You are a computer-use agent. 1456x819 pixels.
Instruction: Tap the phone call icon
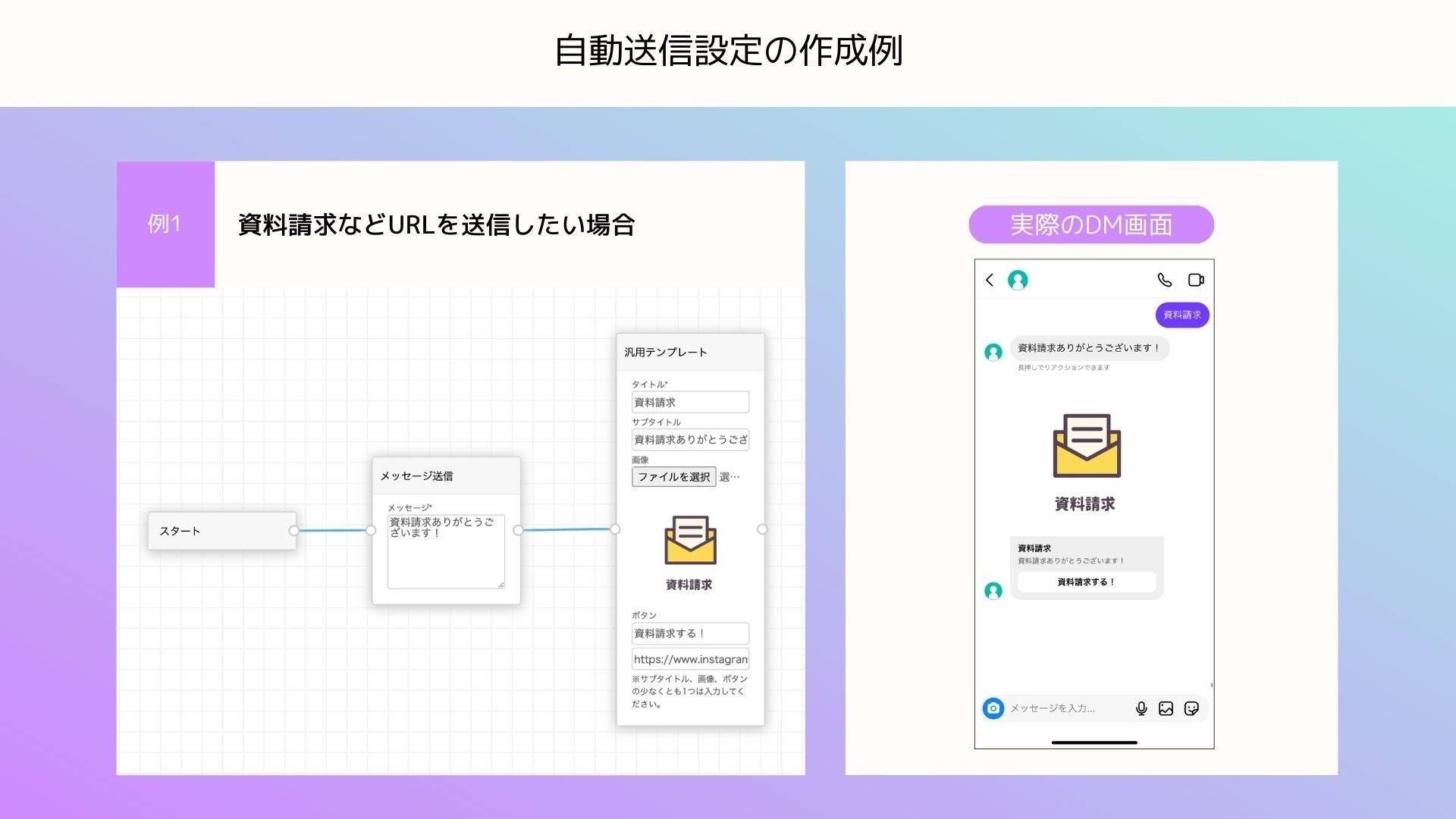point(1165,280)
